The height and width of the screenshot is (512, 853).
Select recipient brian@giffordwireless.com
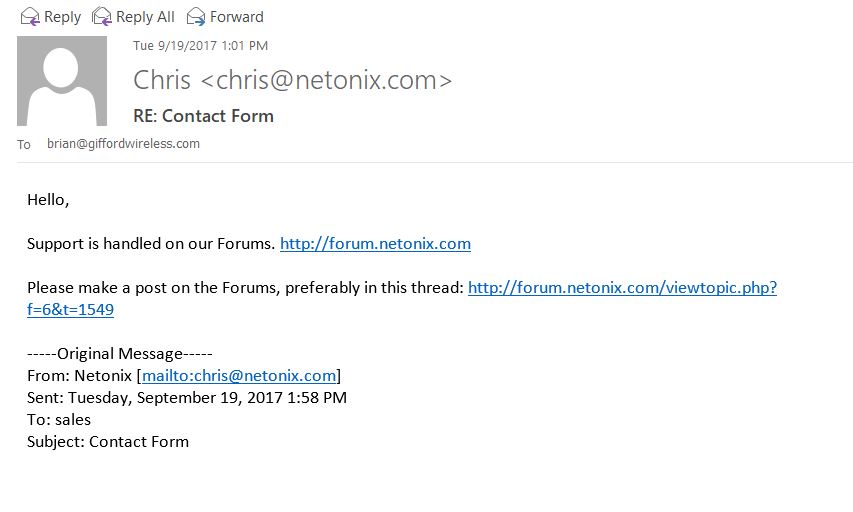[123, 144]
